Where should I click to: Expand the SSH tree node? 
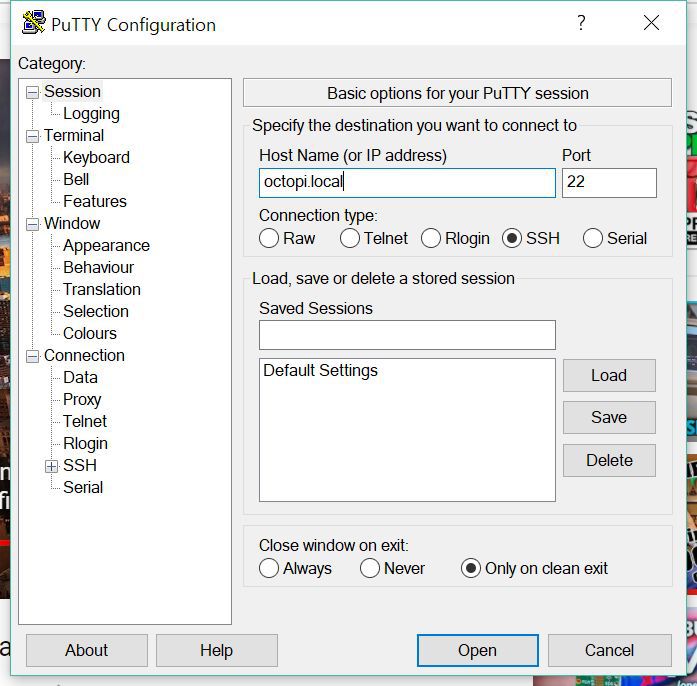coord(52,466)
